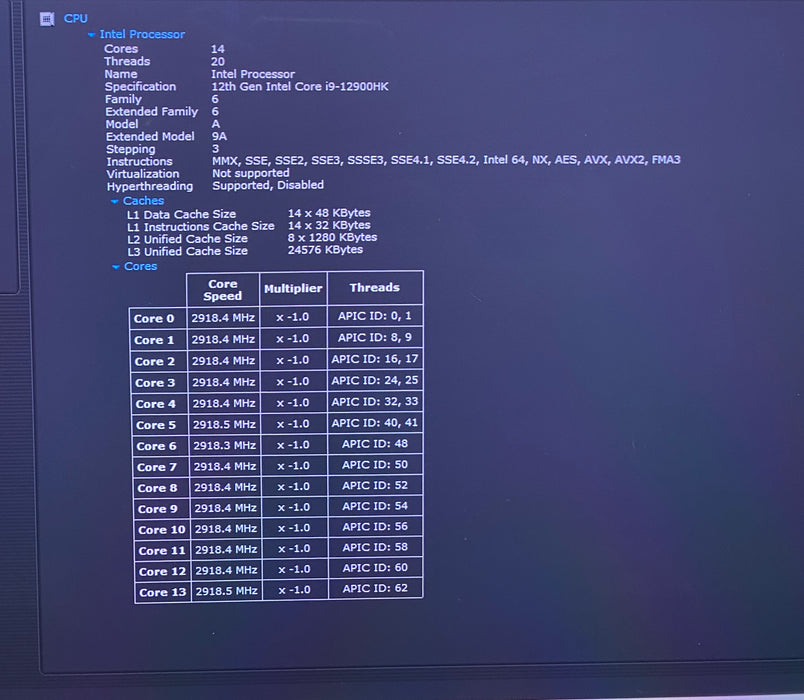Click Core 5 speed 2918.5 MHz

(225, 425)
